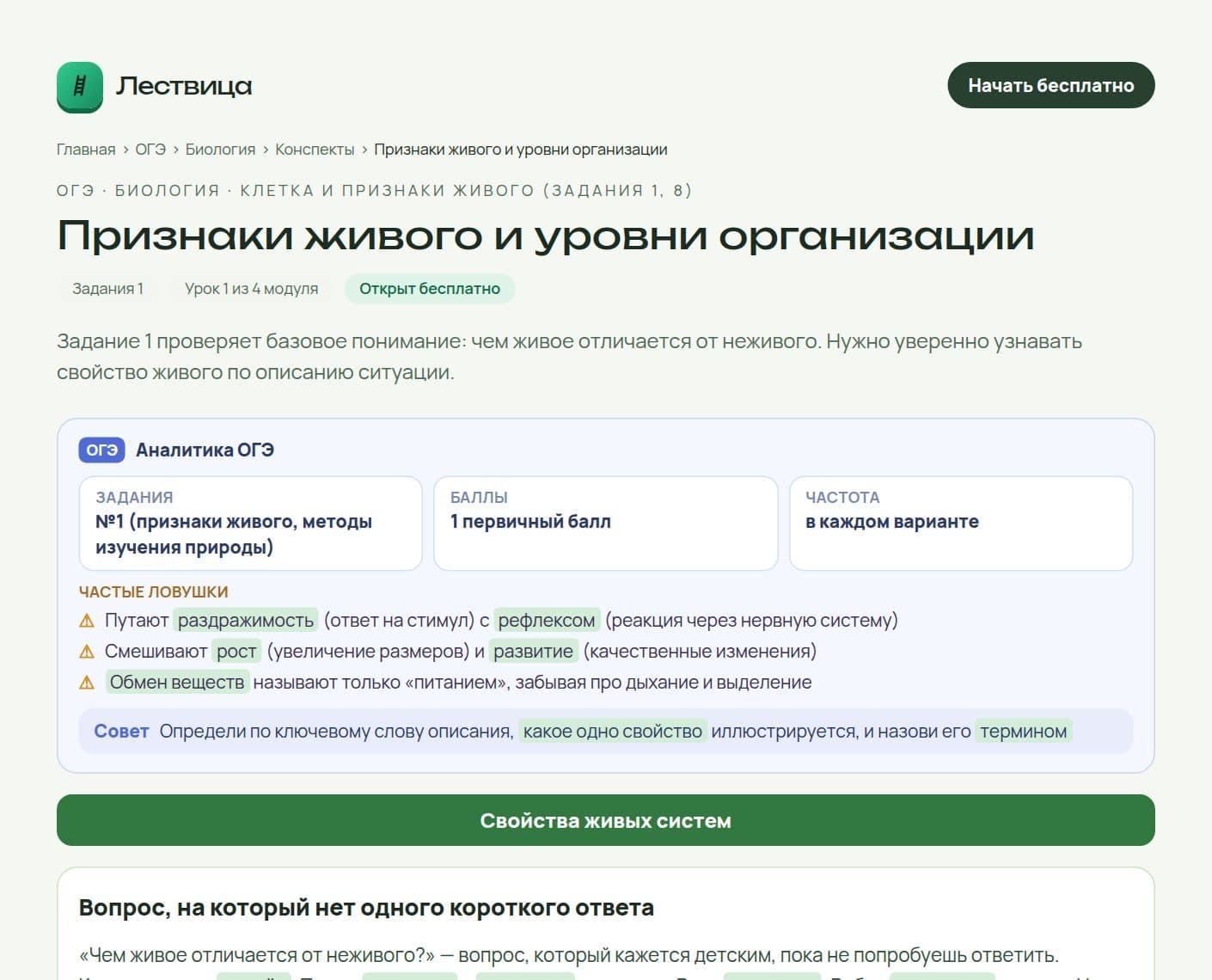Click the «1 первичный балл» card
The image size is (1212, 980).
[x=605, y=524]
